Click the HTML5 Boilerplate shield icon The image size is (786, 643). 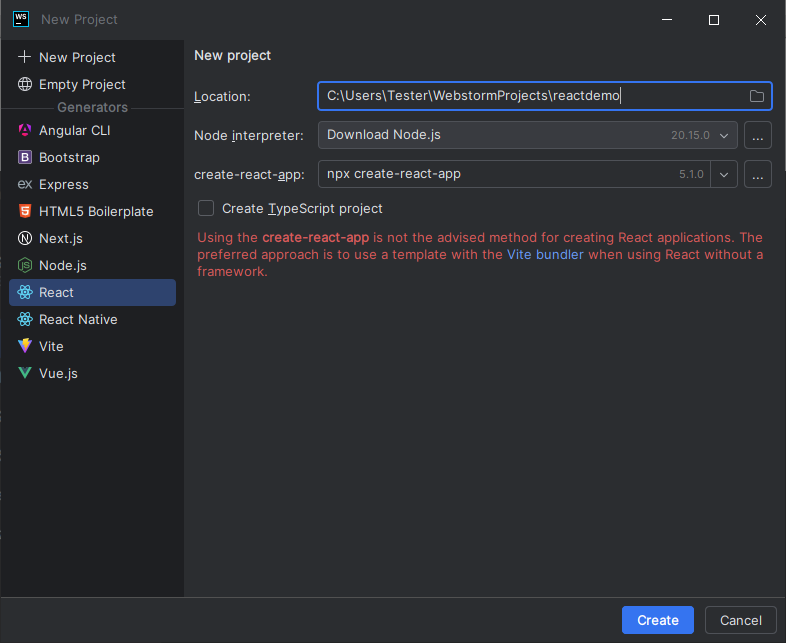(x=25, y=211)
